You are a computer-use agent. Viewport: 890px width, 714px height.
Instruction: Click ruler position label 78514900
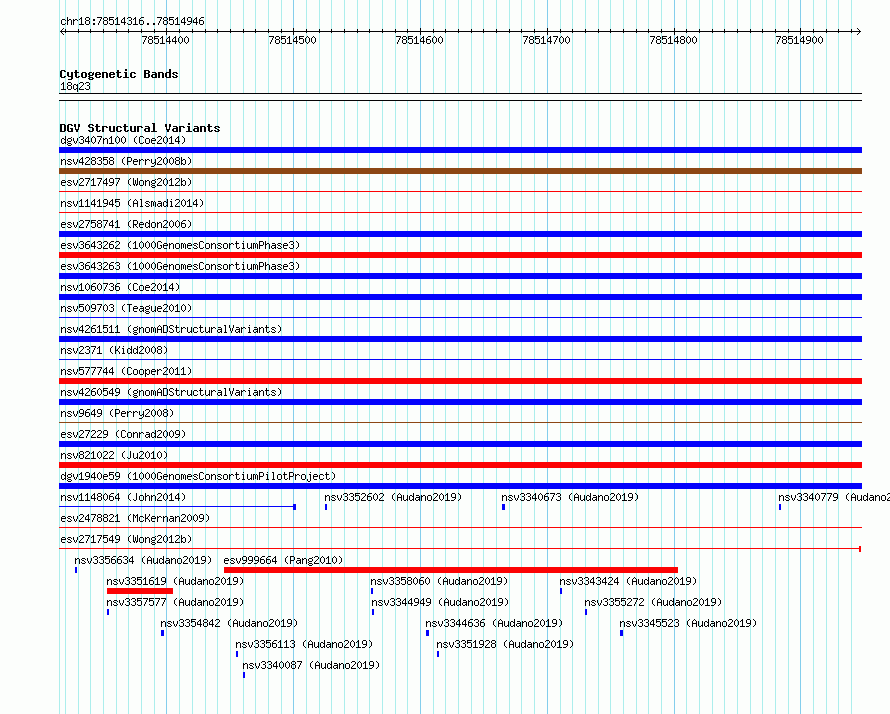(x=799, y=40)
